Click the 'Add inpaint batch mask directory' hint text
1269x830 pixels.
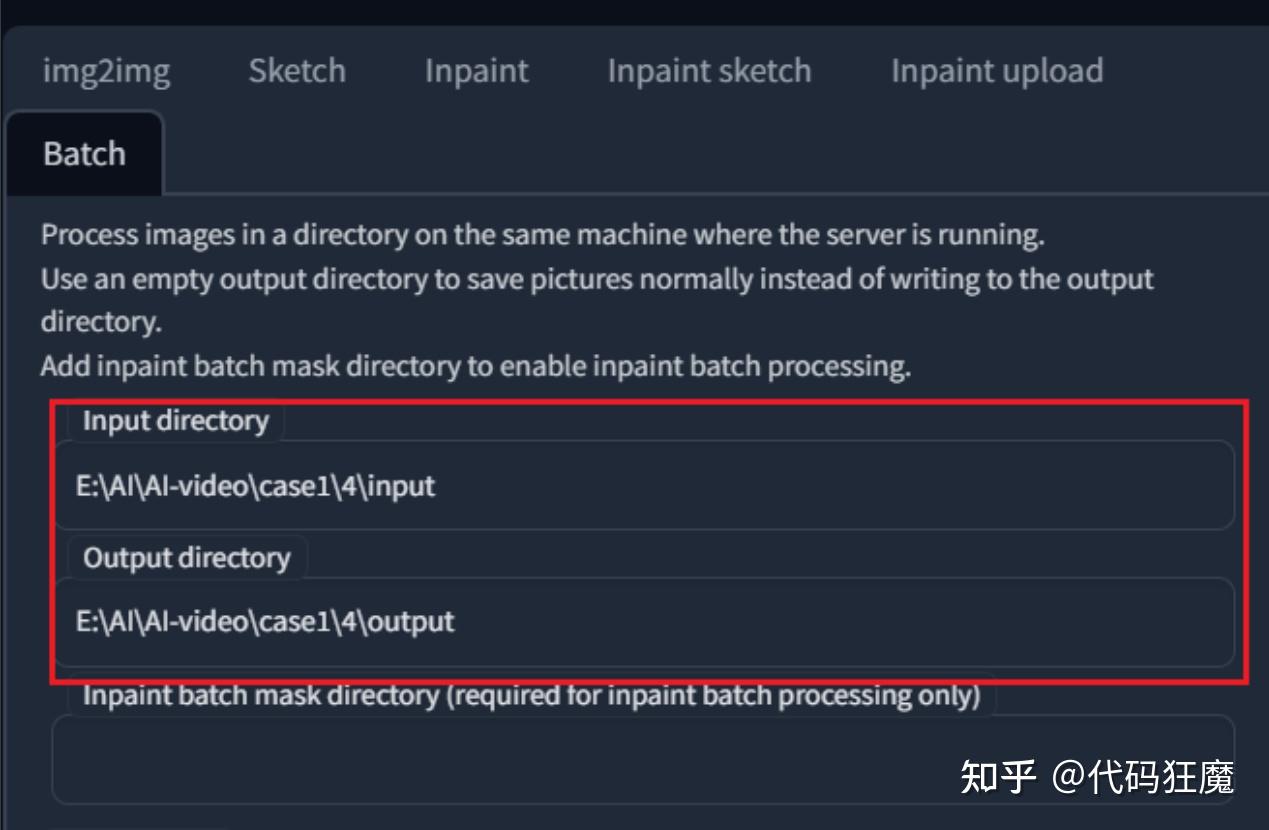pyautogui.click(x=476, y=366)
